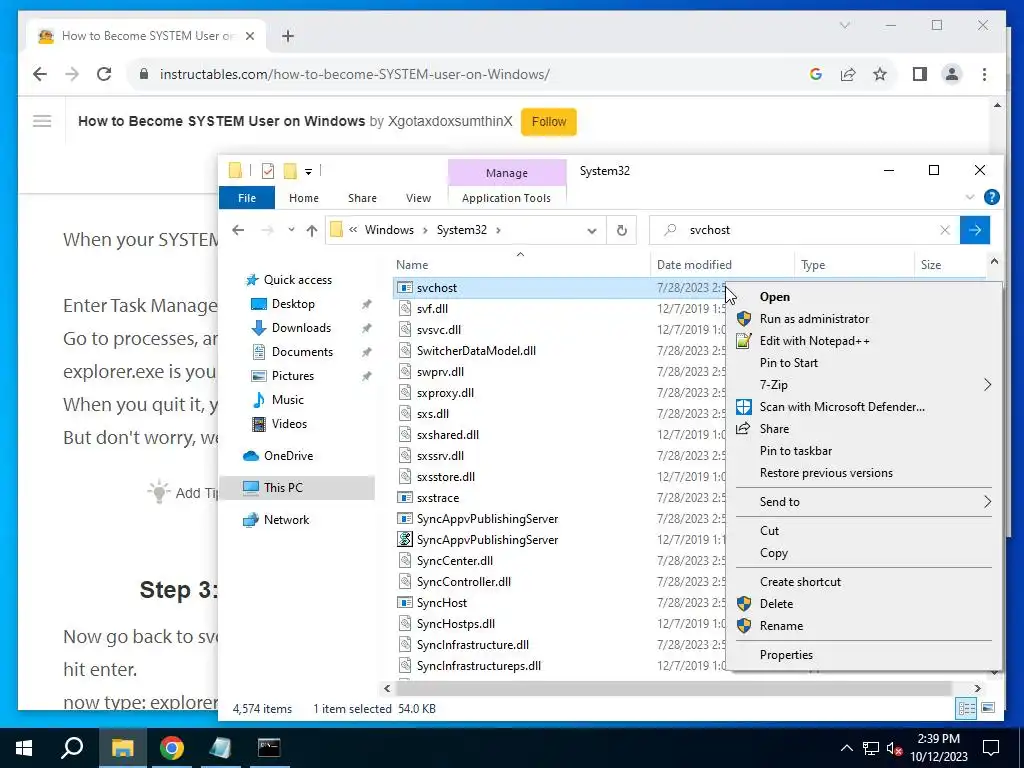Go back in File Explorer
This screenshot has width=1024, height=768.
(238, 230)
